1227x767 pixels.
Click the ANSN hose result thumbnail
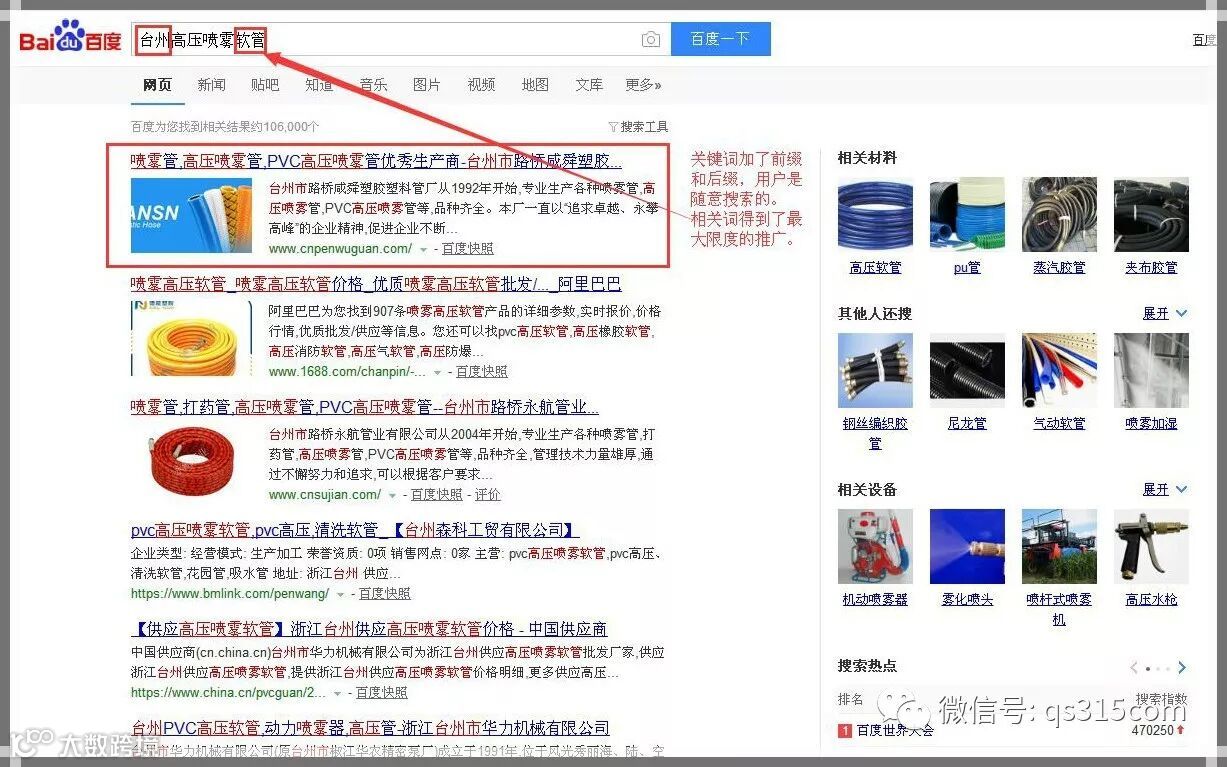pyautogui.click(x=191, y=215)
